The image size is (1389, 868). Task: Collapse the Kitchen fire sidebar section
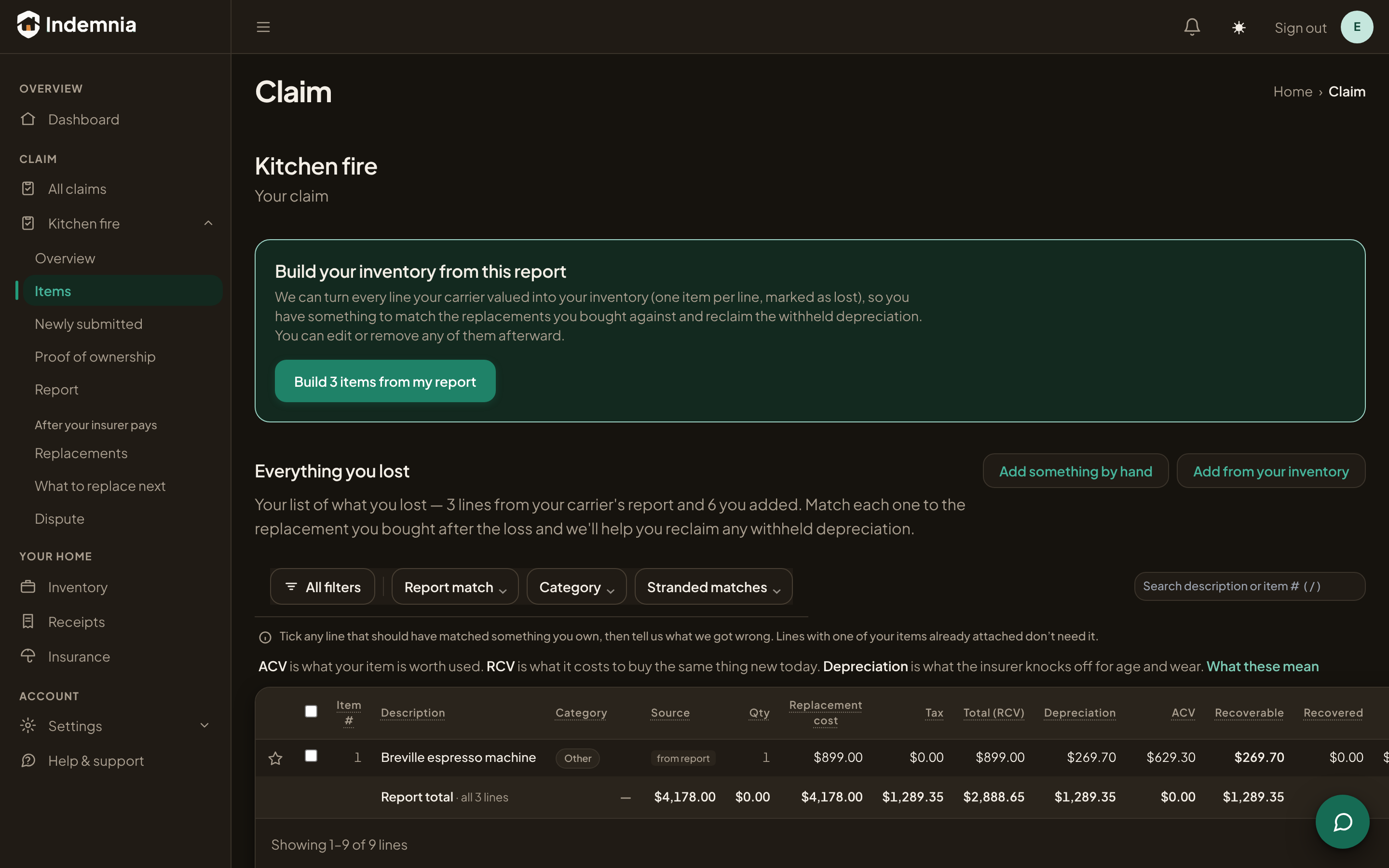(x=208, y=223)
